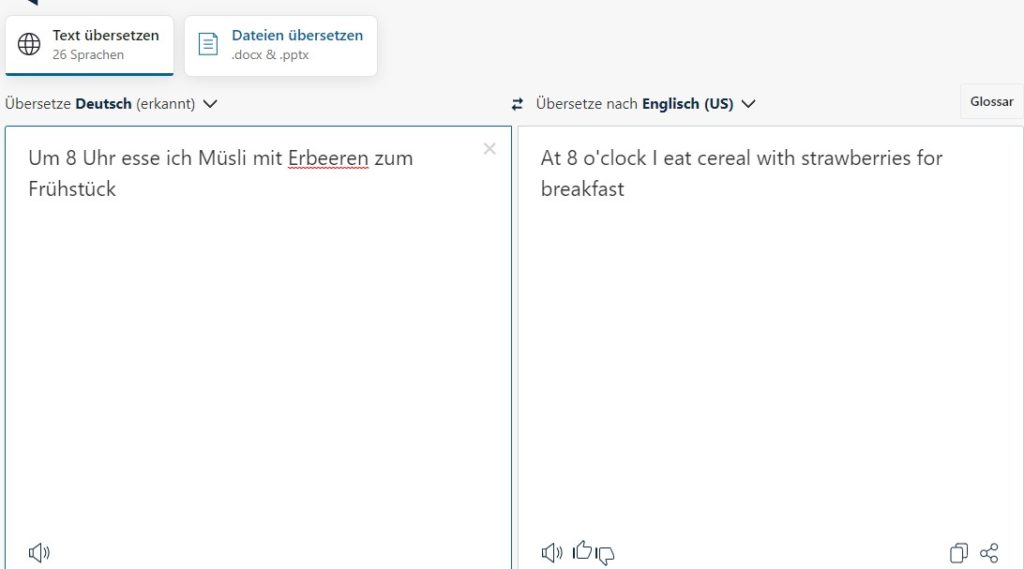Click the globe icon in Text übersetzen

[29, 44]
